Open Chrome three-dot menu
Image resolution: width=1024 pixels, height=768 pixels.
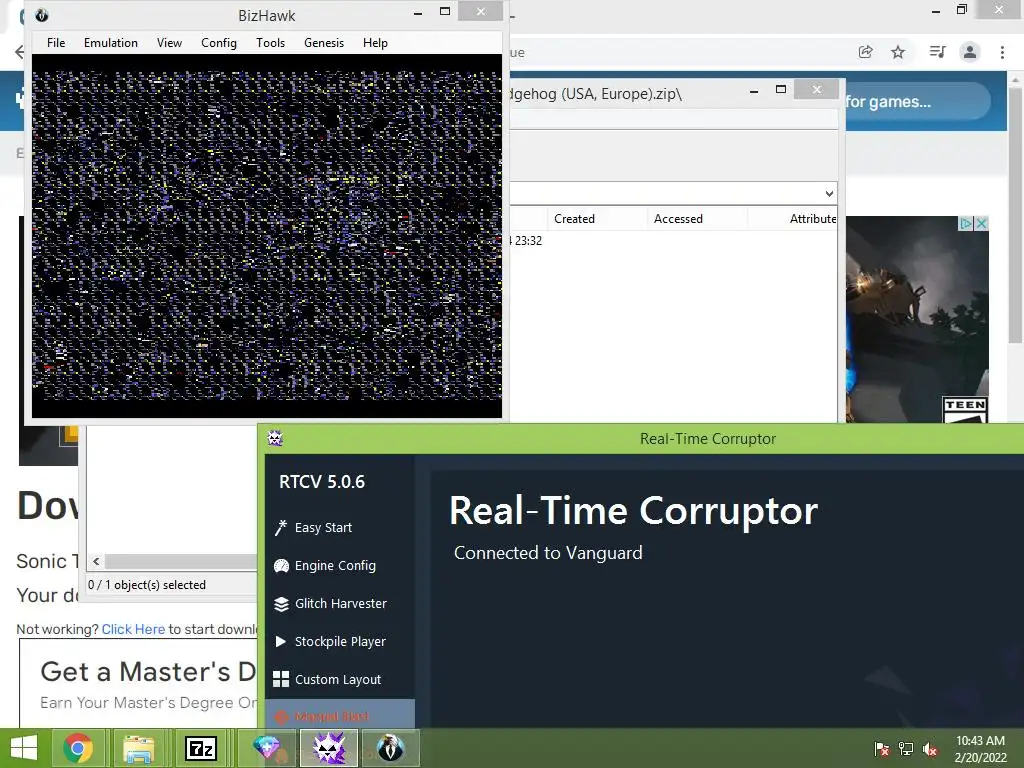click(1002, 52)
